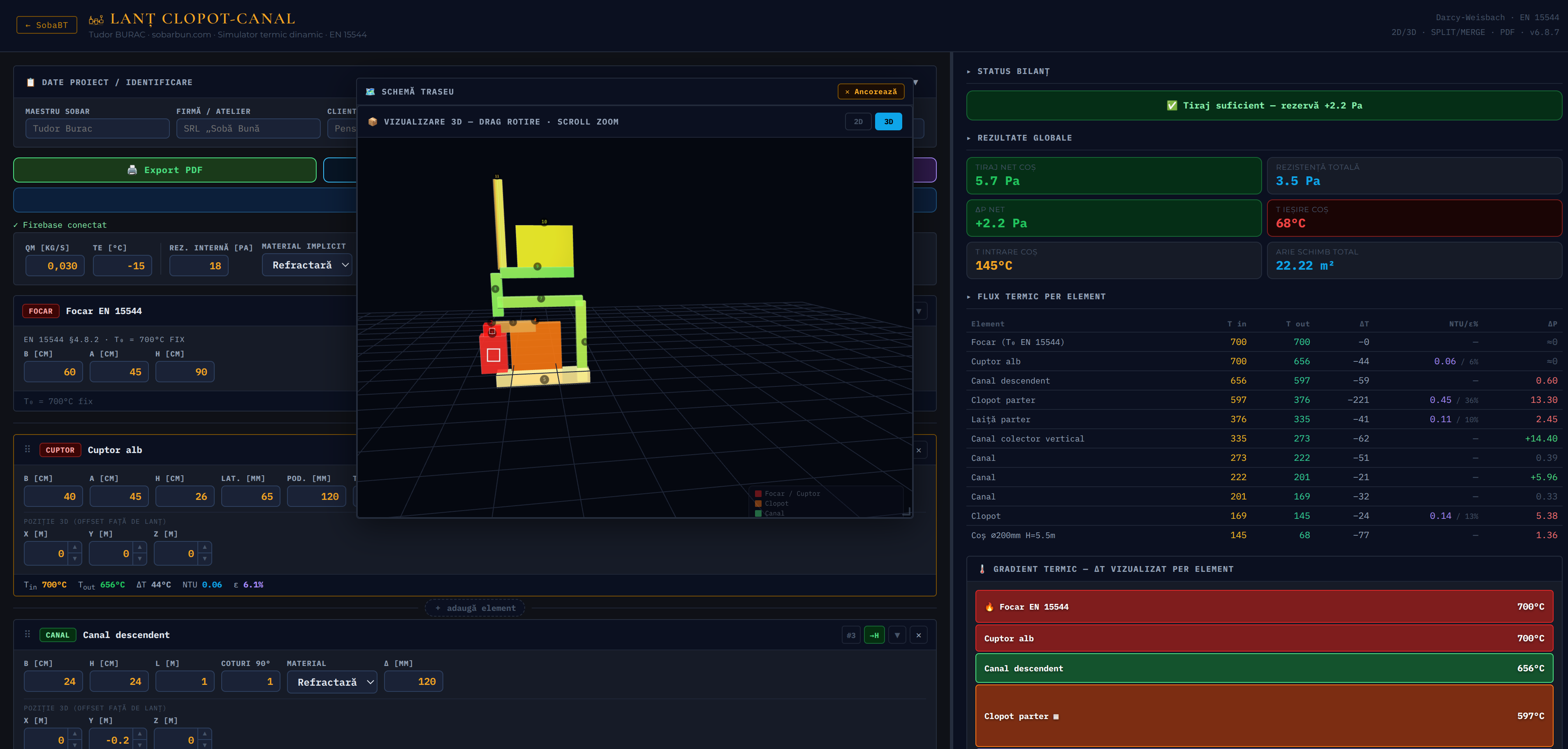Click the drag handle of Canal descendent
The height and width of the screenshot is (749, 1568).
pos(28,634)
